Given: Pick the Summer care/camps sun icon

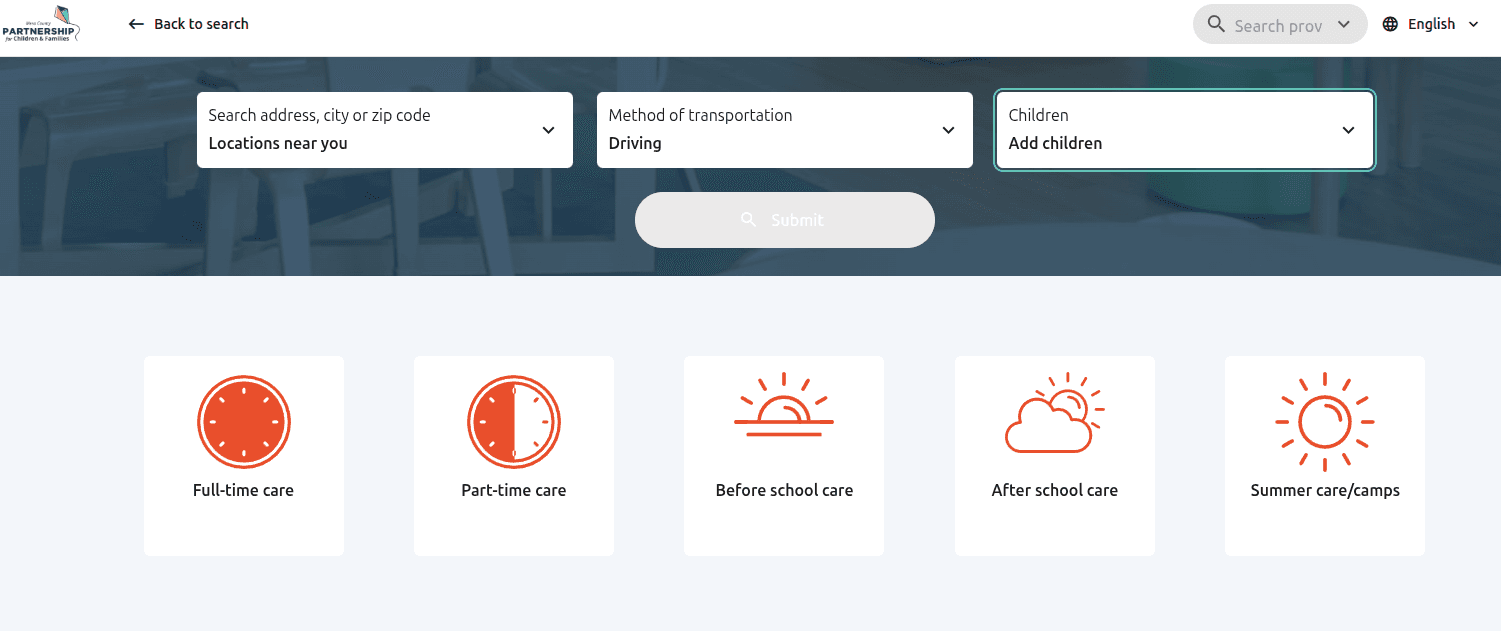Looking at the screenshot, I should (1324, 421).
